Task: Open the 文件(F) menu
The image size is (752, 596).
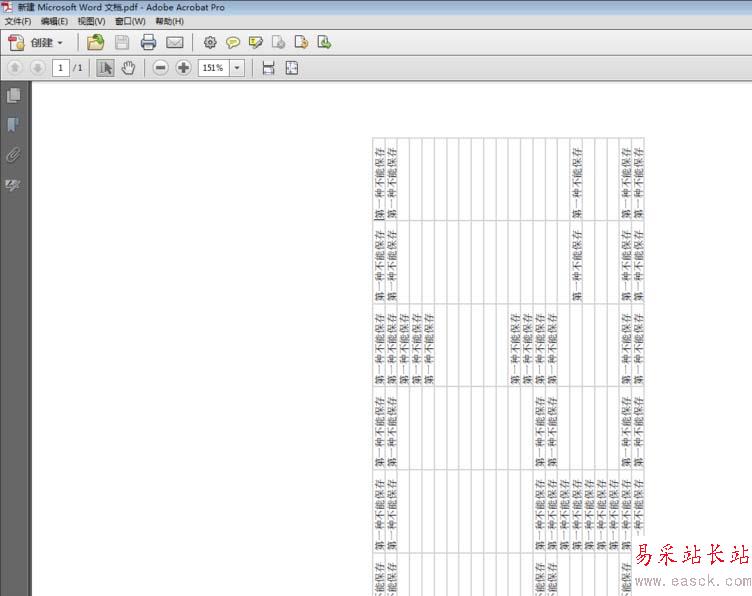Action: coord(18,22)
